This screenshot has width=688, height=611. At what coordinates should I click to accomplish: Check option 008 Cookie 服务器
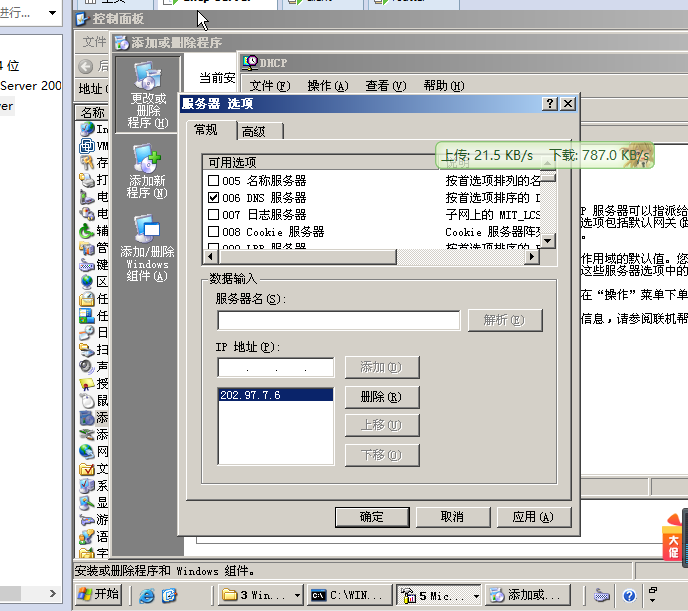[x=213, y=232]
